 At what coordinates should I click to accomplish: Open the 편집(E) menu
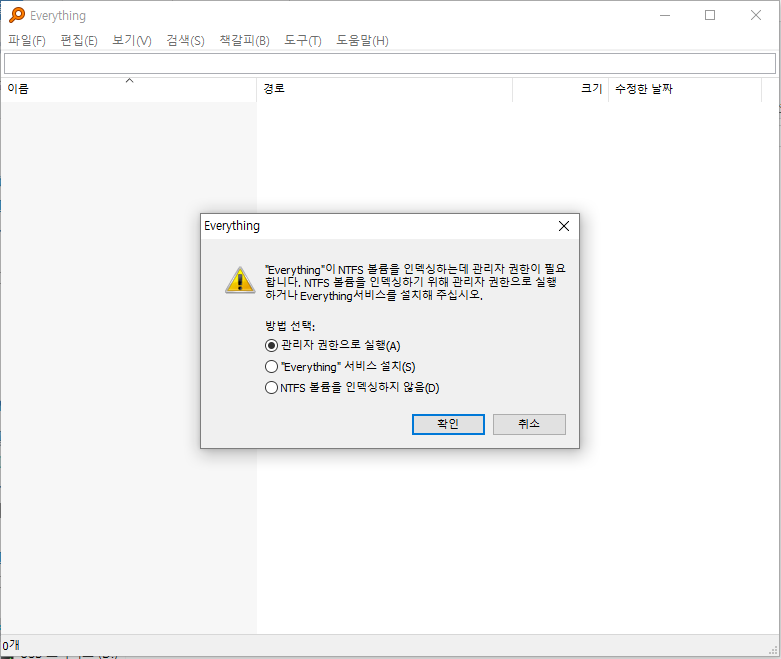coord(79,40)
